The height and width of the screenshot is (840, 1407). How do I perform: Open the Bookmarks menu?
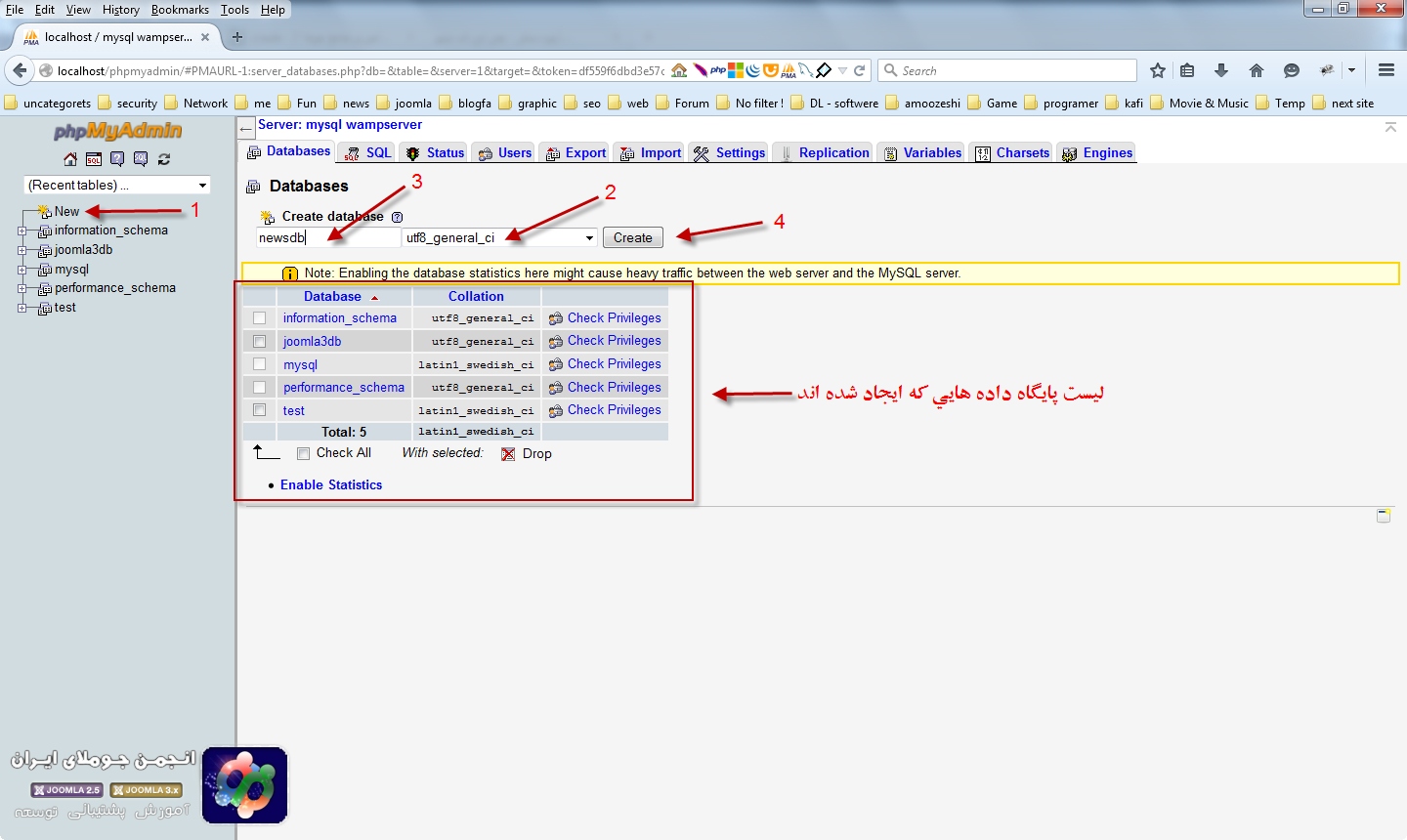click(180, 10)
